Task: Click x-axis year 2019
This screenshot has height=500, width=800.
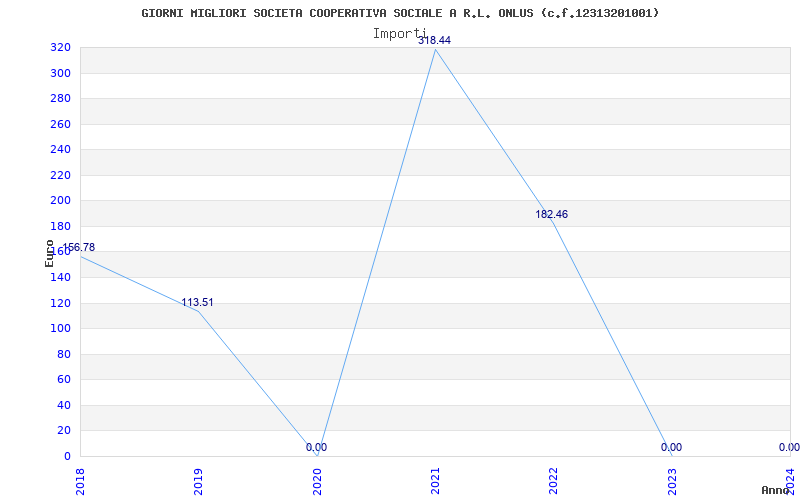Action: pos(198,481)
